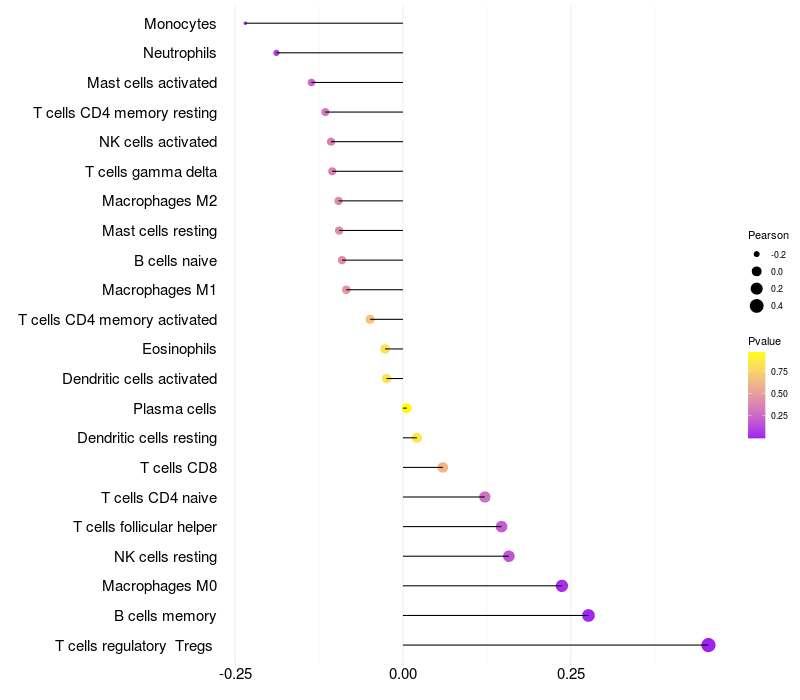Screen dimensions: 800x700
Task: Click the Neutrophils lollipop dot
Action: (276, 53)
